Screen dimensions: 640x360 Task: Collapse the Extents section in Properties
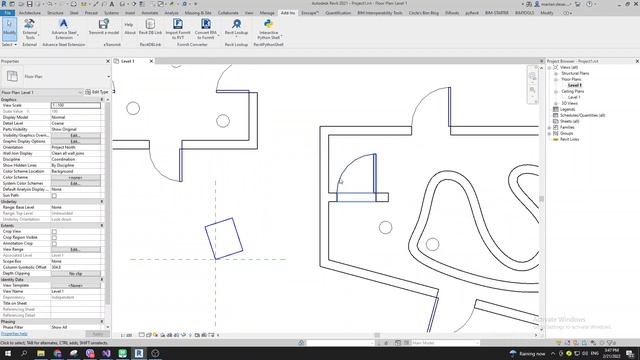coord(102,225)
